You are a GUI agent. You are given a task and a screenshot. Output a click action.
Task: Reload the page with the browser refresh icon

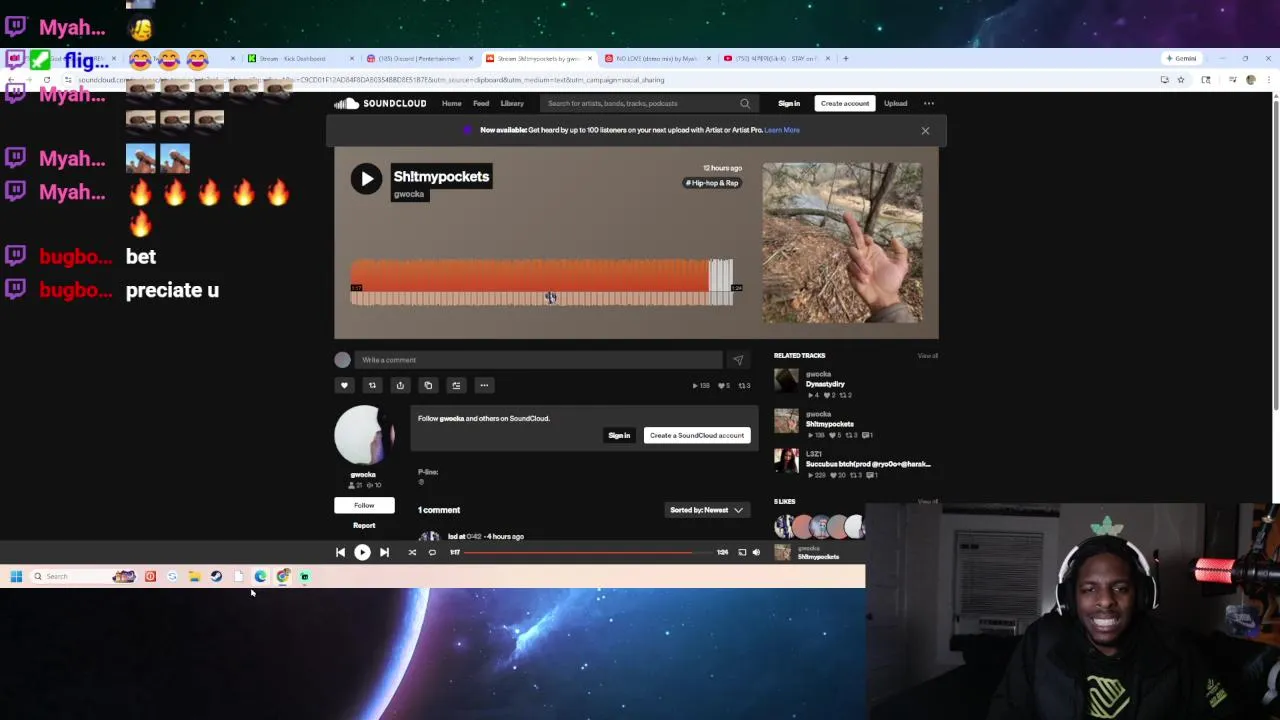(46, 80)
